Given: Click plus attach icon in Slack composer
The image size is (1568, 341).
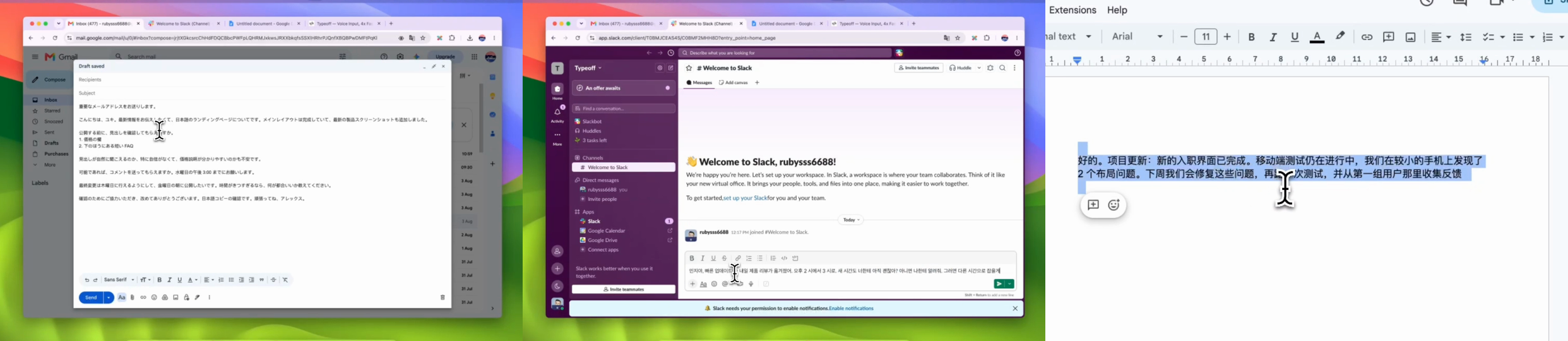Looking at the screenshot, I should (692, 284).
